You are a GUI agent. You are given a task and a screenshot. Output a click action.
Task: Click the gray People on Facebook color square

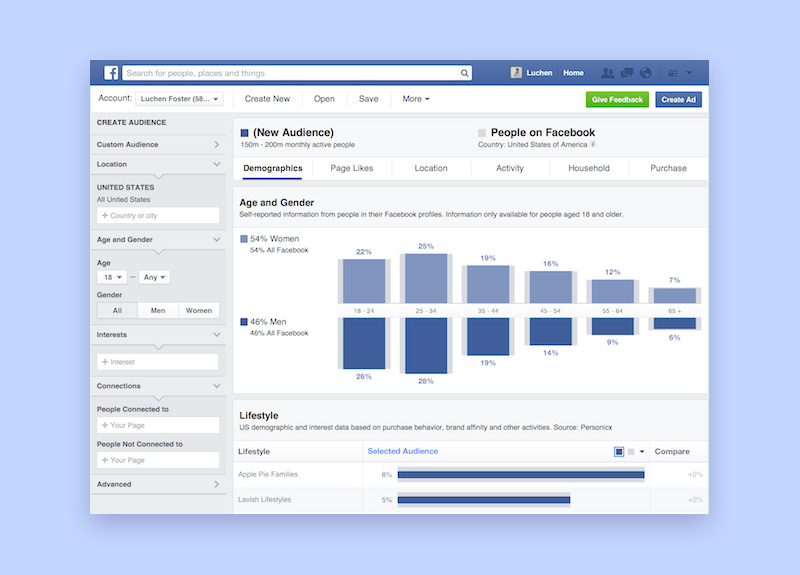[482, 133]
